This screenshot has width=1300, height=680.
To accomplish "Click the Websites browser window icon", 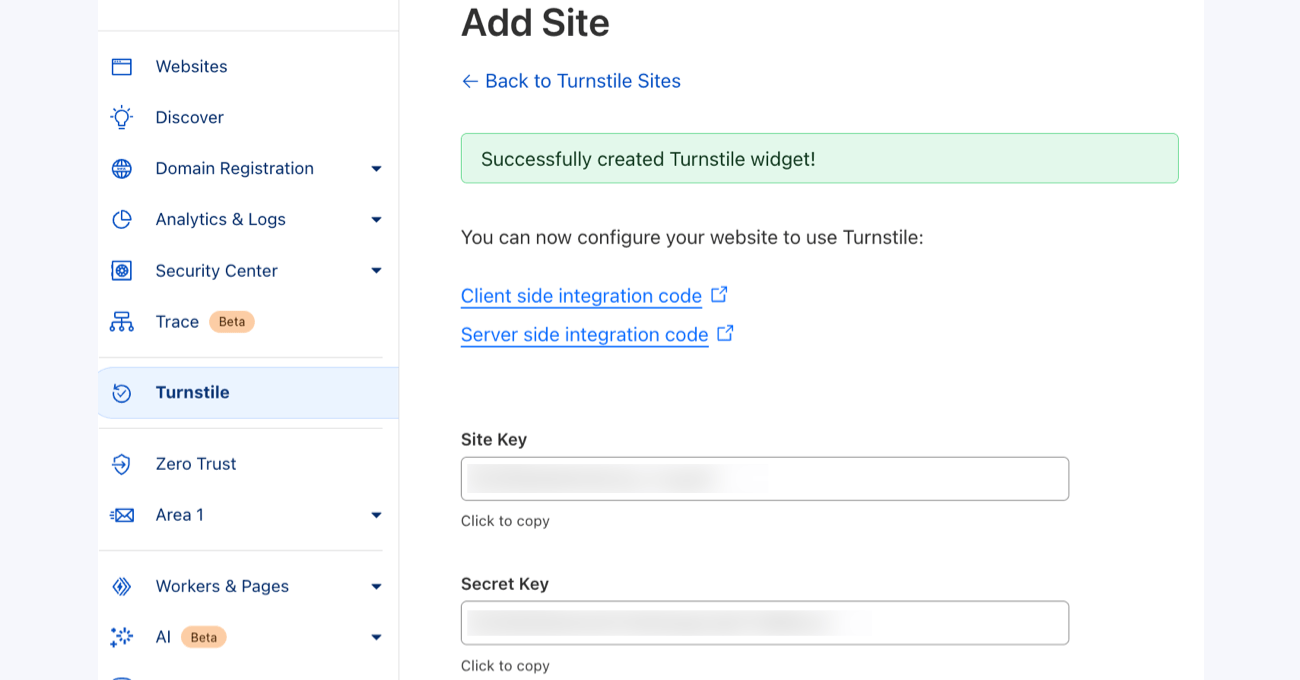I will (122, 67).
